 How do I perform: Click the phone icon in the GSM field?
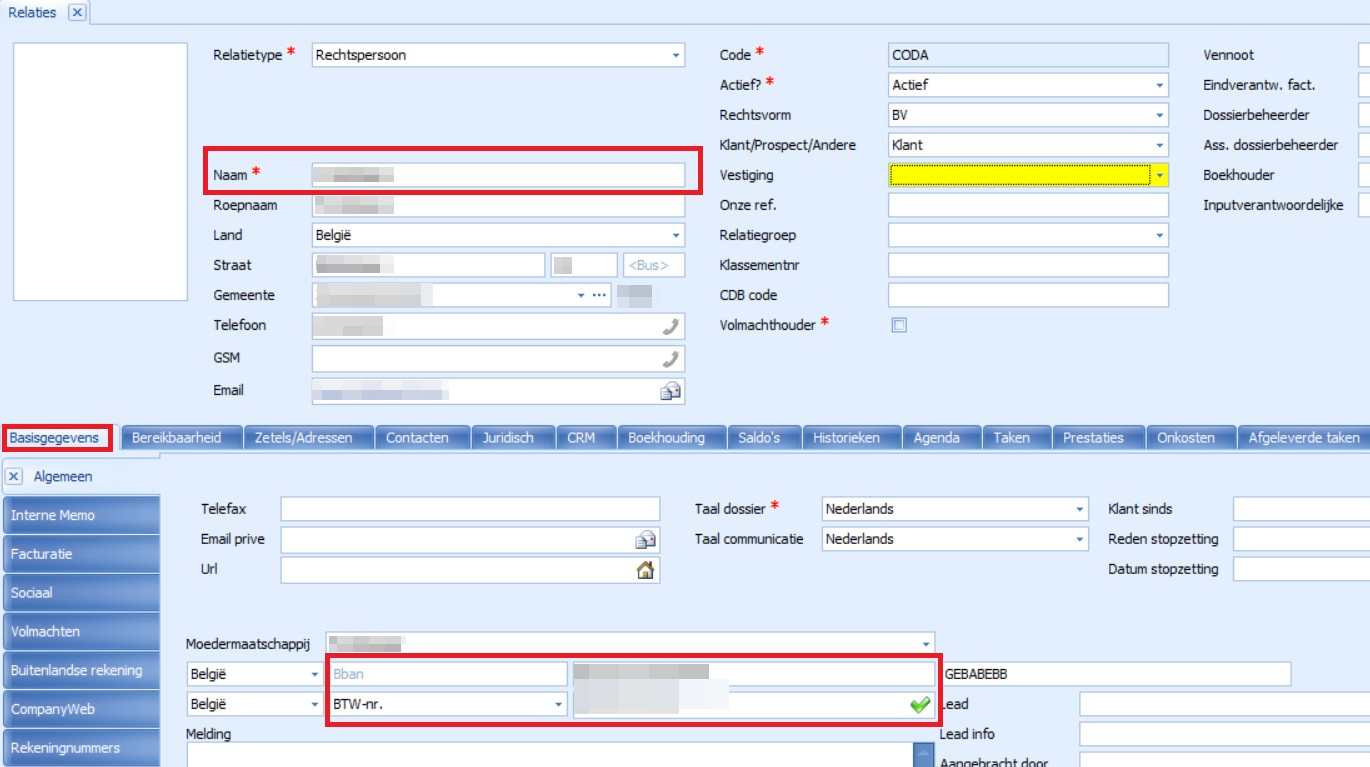[x=671, y=359]
